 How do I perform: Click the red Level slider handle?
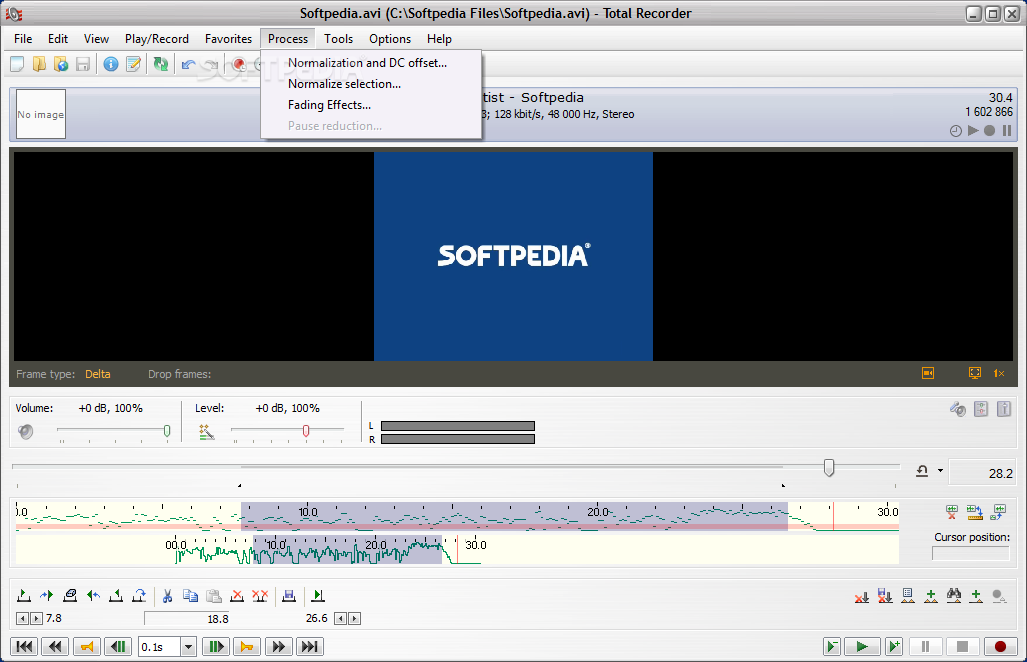[306, 431]
